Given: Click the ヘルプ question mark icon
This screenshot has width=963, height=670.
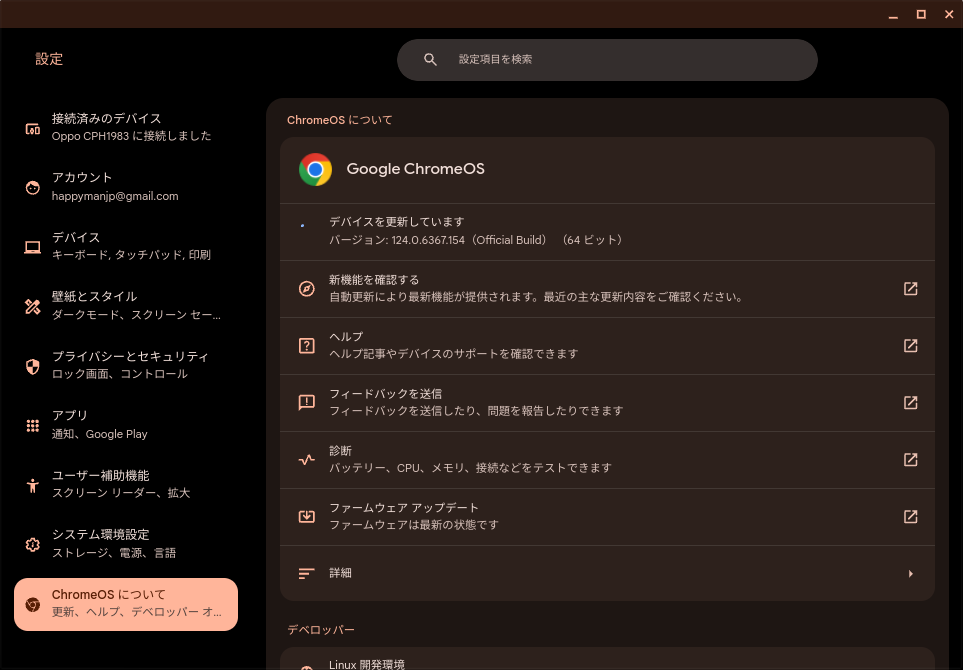Looking at the screenshot, I should point(306,346).
